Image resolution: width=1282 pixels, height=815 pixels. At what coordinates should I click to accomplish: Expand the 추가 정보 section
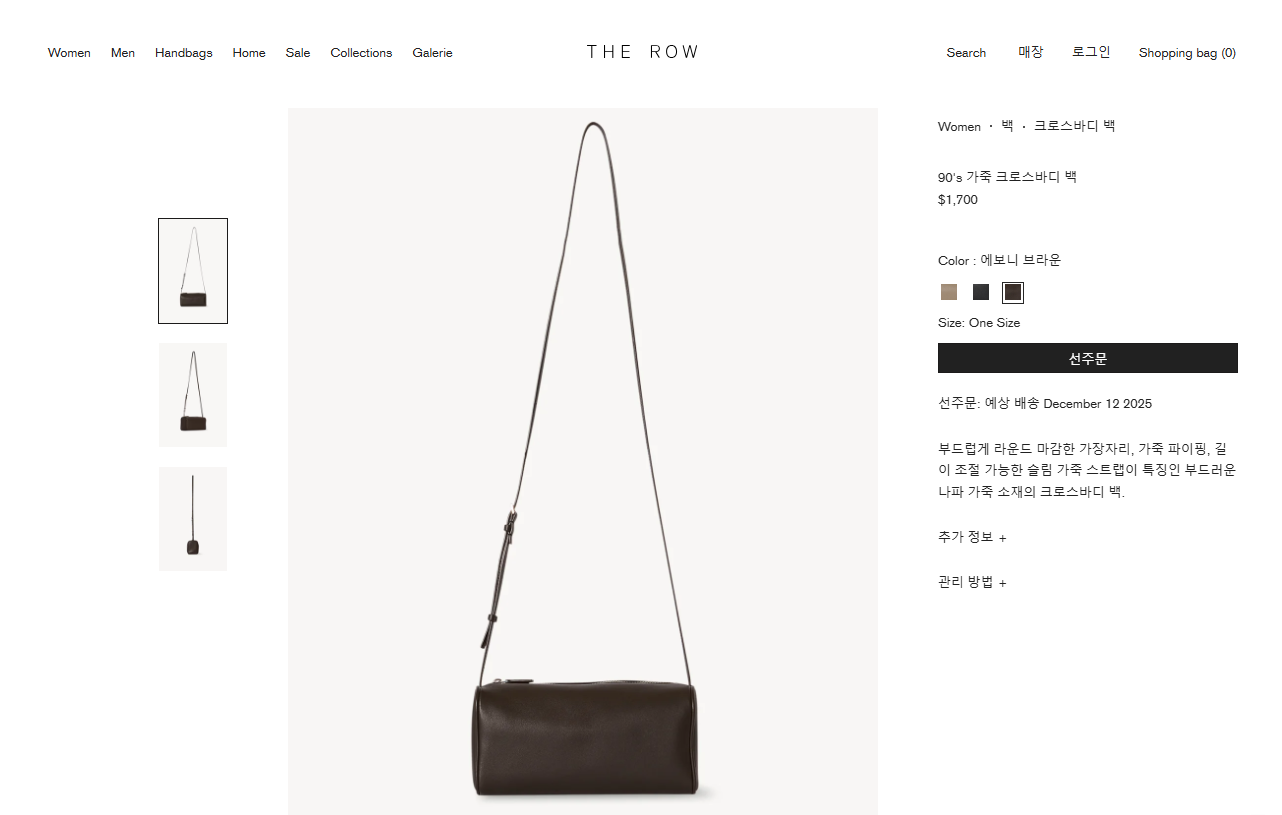(972, 537)
